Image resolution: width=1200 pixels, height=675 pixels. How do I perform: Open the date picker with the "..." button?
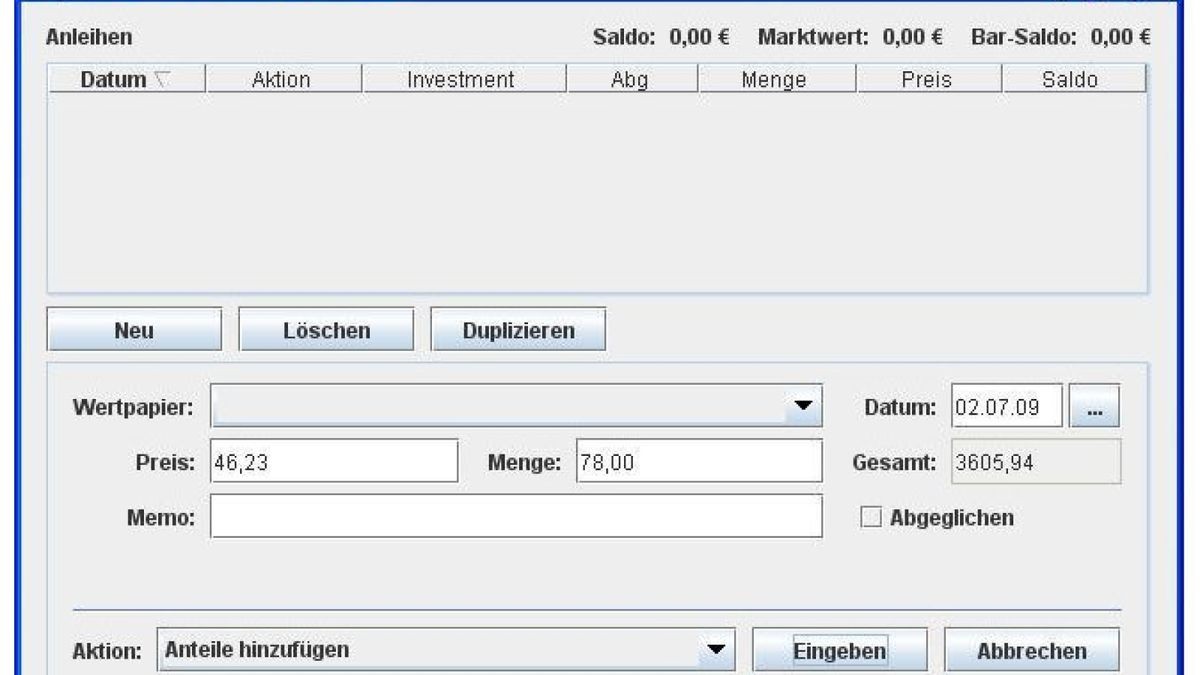(x=1095, y=406)
